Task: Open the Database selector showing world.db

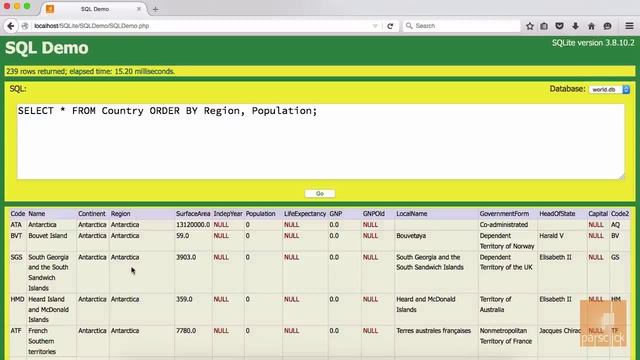Action: (x=609, y=89)
